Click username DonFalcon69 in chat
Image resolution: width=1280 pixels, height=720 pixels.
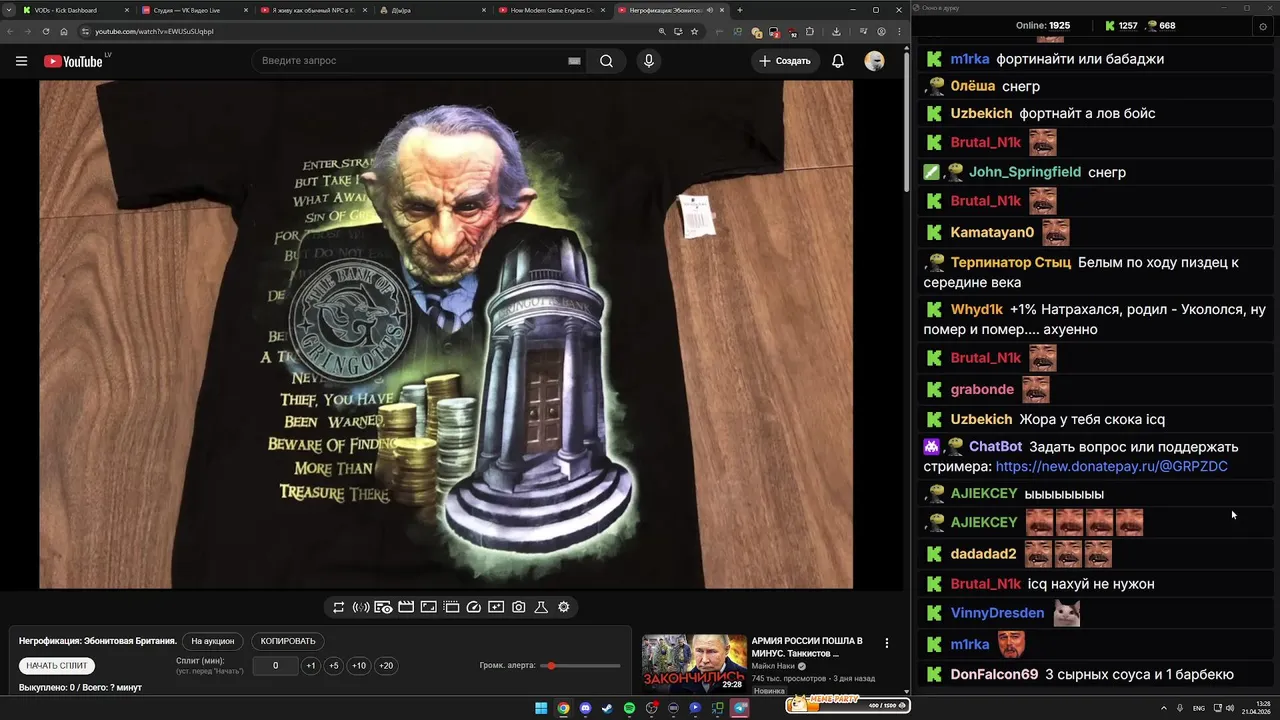pos(994,675)
